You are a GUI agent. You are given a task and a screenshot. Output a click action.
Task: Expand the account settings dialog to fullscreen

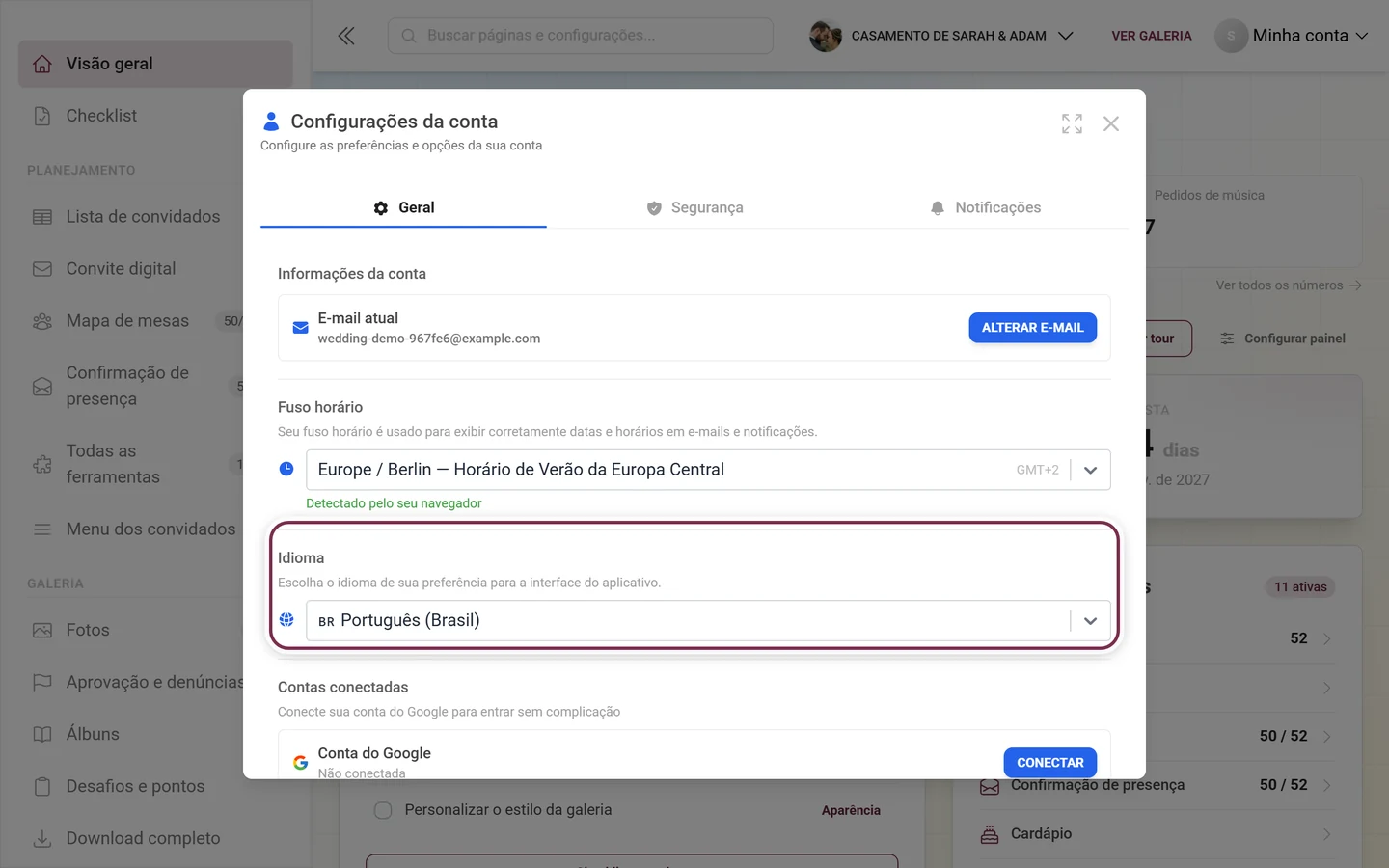click(x=1072, y=123)
